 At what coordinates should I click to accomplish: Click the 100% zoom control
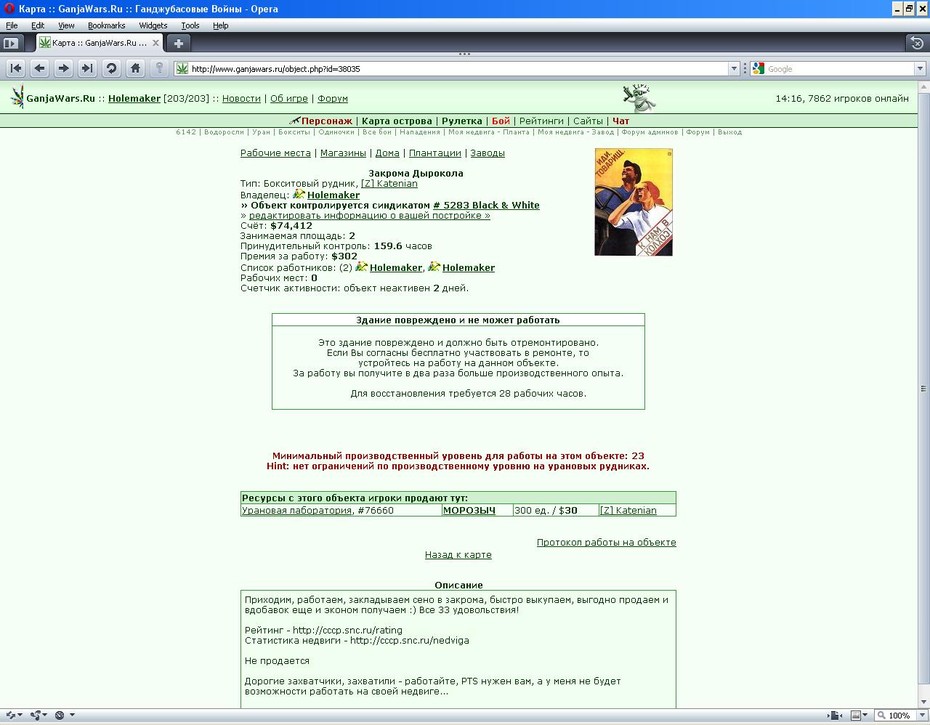(x=895, y=716)
